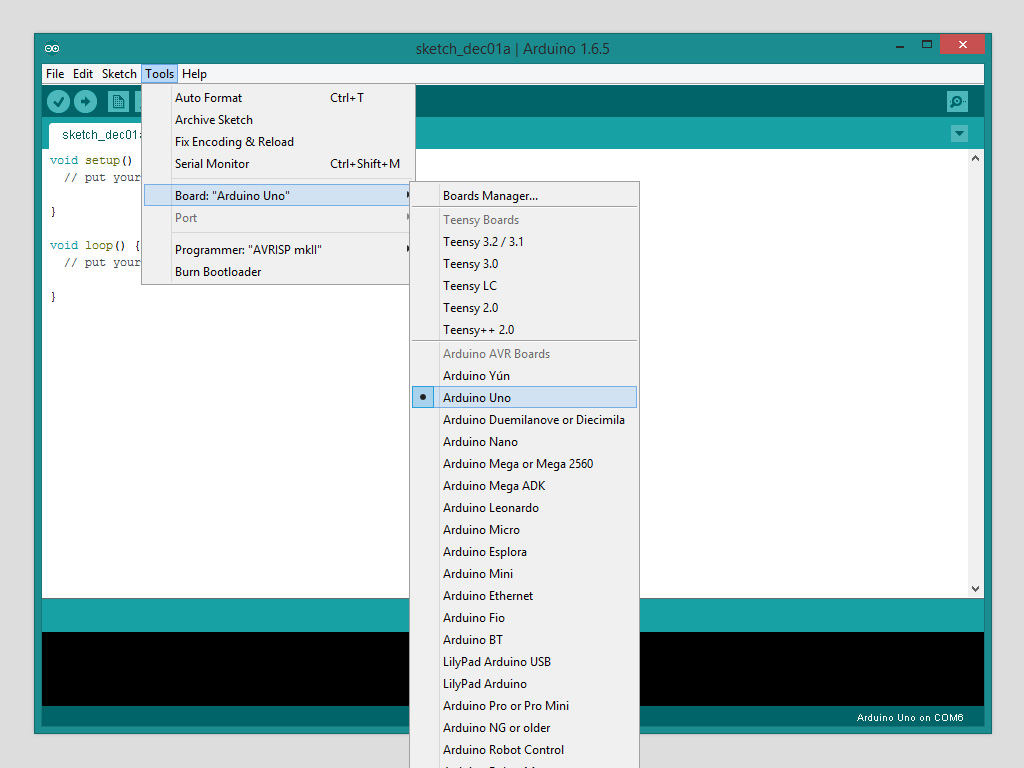Viewport: 1024px width, 768px height.
Task: Choose Arduino Mega or Mega 2560
Action: point(524,464)
